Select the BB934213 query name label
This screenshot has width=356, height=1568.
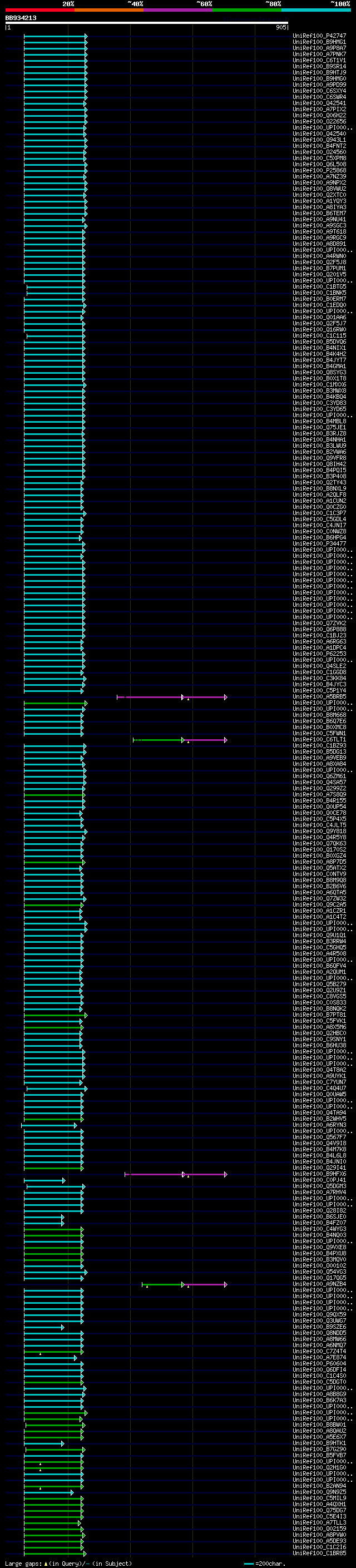pyautogui.click(x=21, y=18)
